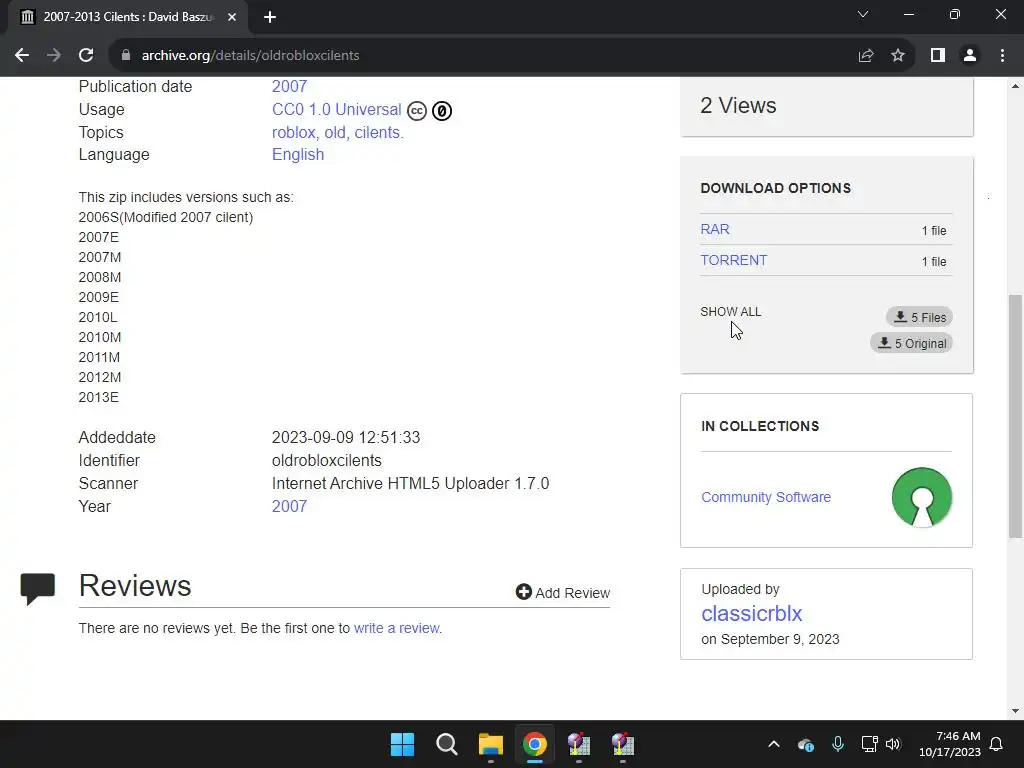Click the public domain zero icon
This screenshot has height=768, width=1024.
click(x=442, y=111)
